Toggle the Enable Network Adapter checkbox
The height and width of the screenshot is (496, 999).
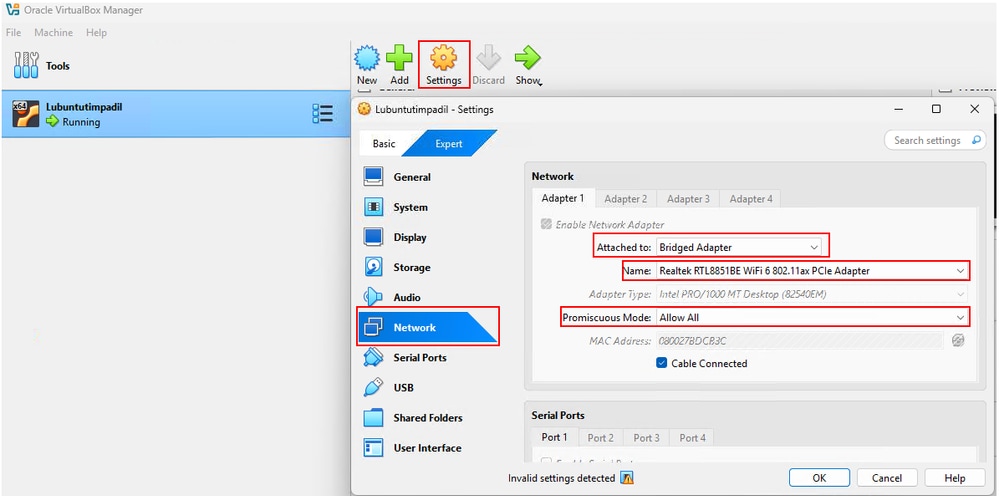tap(546, 224)
